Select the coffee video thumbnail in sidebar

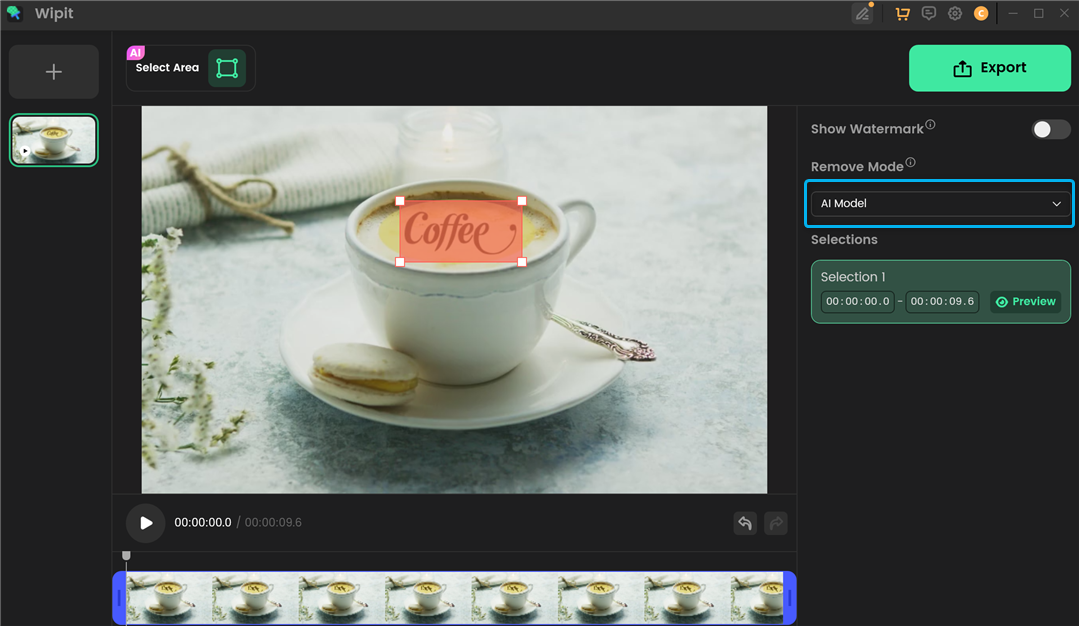53,139
